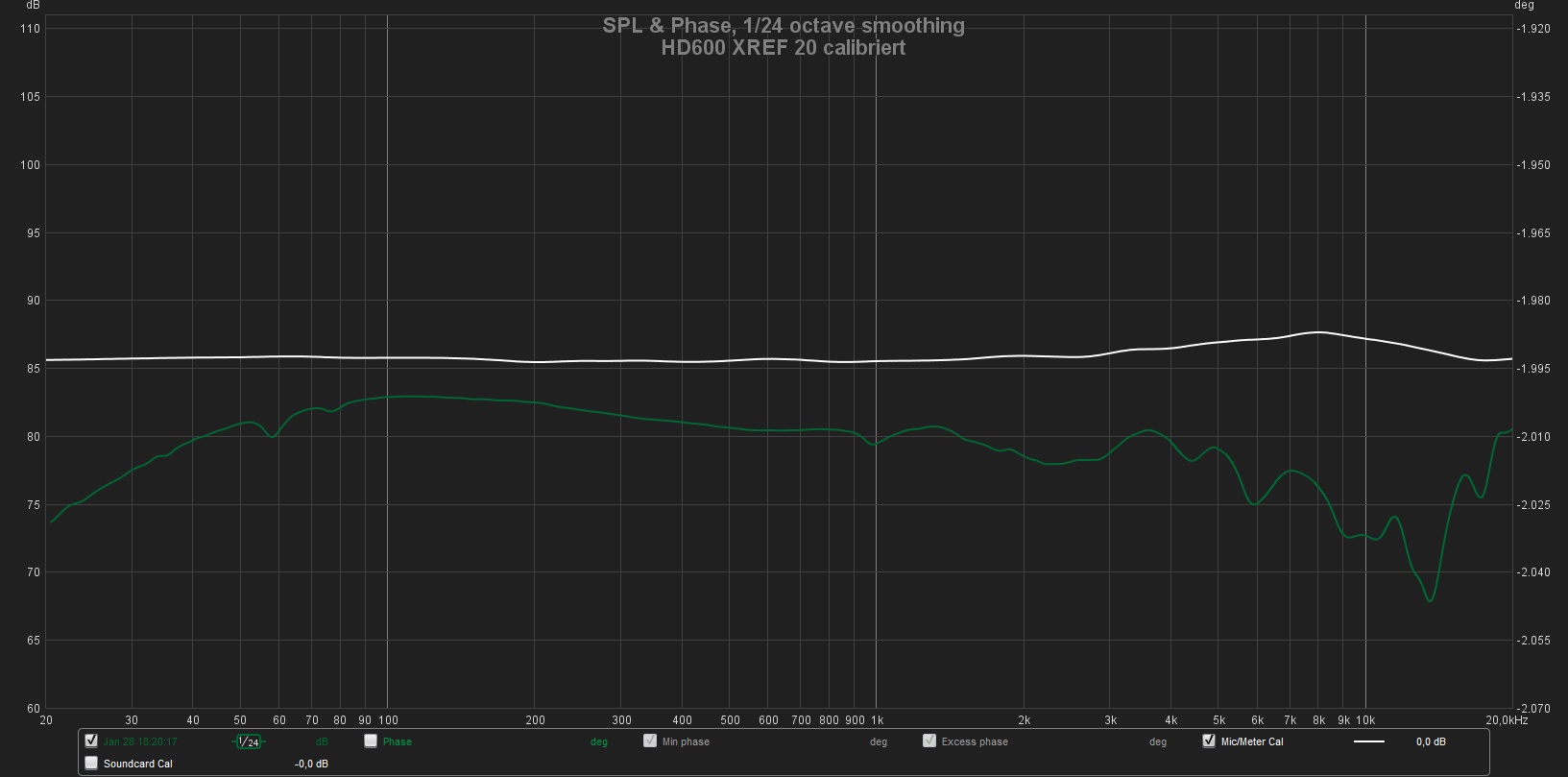Click the 100 Hz frequency axis label
Image resolution: width=1568 pixels, height=777 pixels.
[387, 720]
